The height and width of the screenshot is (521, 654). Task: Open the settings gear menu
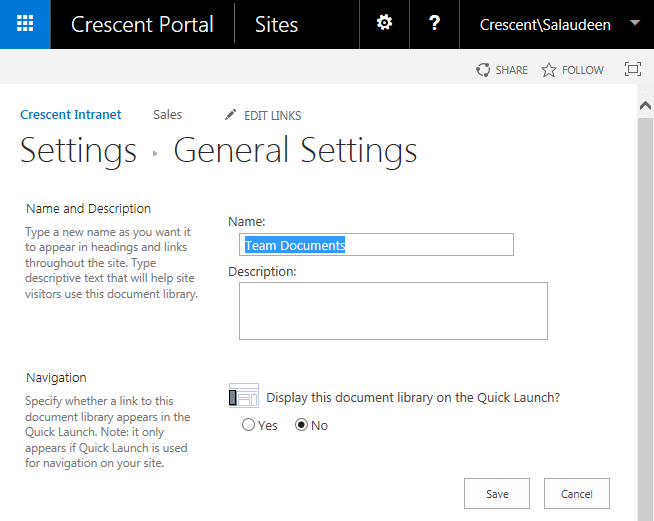click(x=384, y=24)
